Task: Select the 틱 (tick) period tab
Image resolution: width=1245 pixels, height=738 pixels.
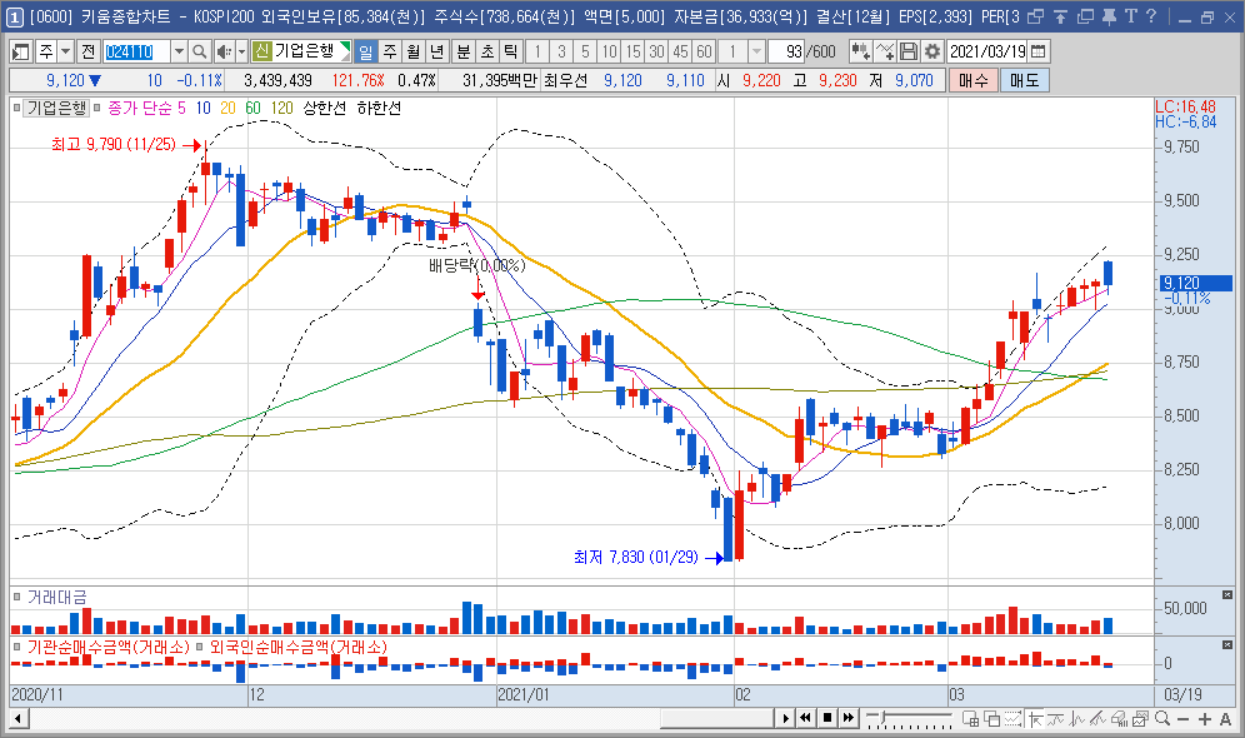Action: pyautogui.click(x=510, y=51)
